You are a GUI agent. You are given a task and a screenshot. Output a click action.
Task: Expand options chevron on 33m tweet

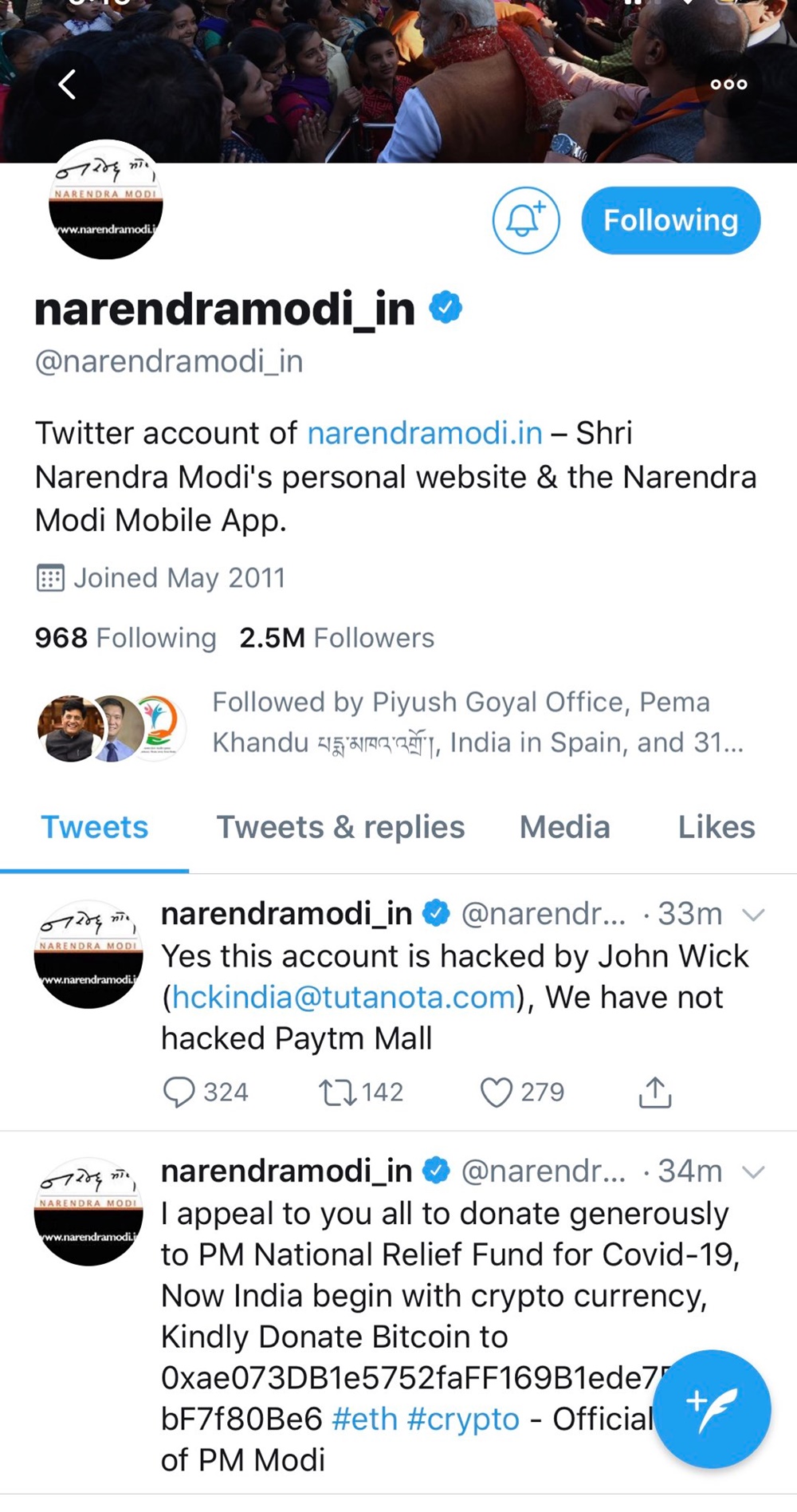752,914
